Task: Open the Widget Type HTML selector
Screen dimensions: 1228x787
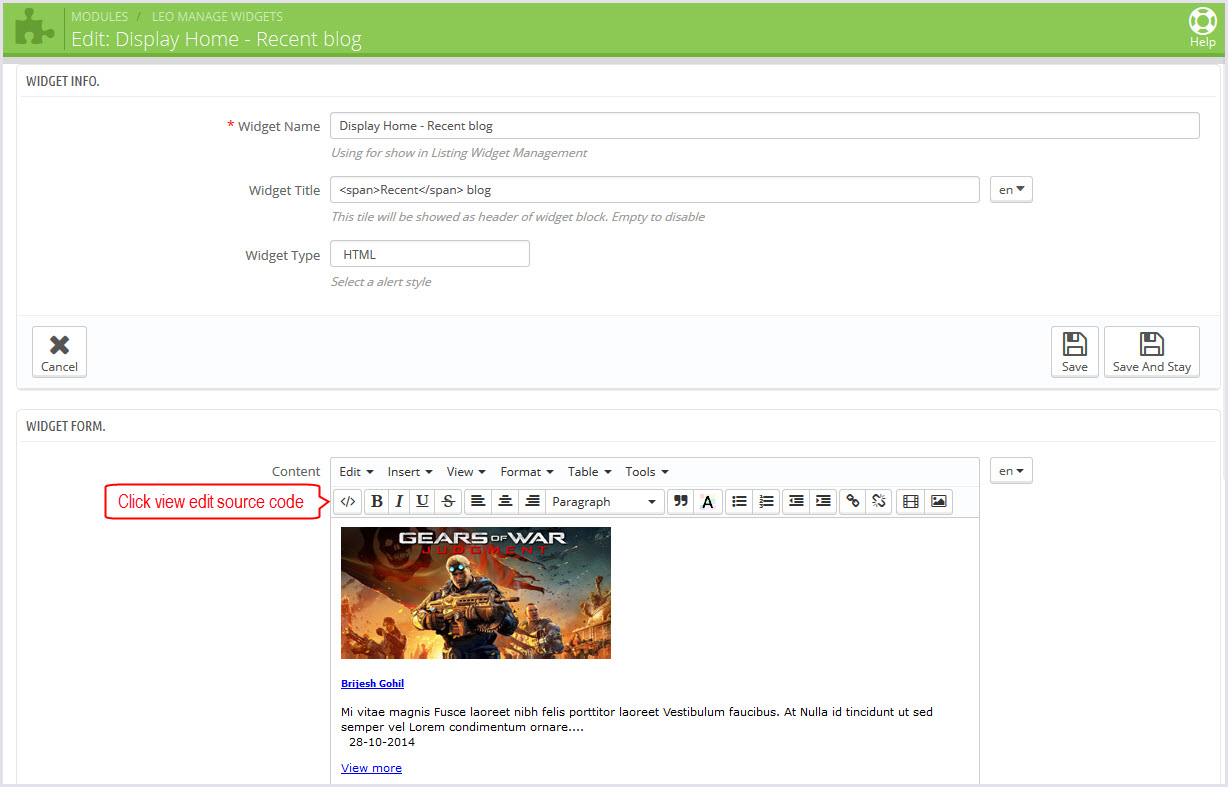Action: click(430, 254)
